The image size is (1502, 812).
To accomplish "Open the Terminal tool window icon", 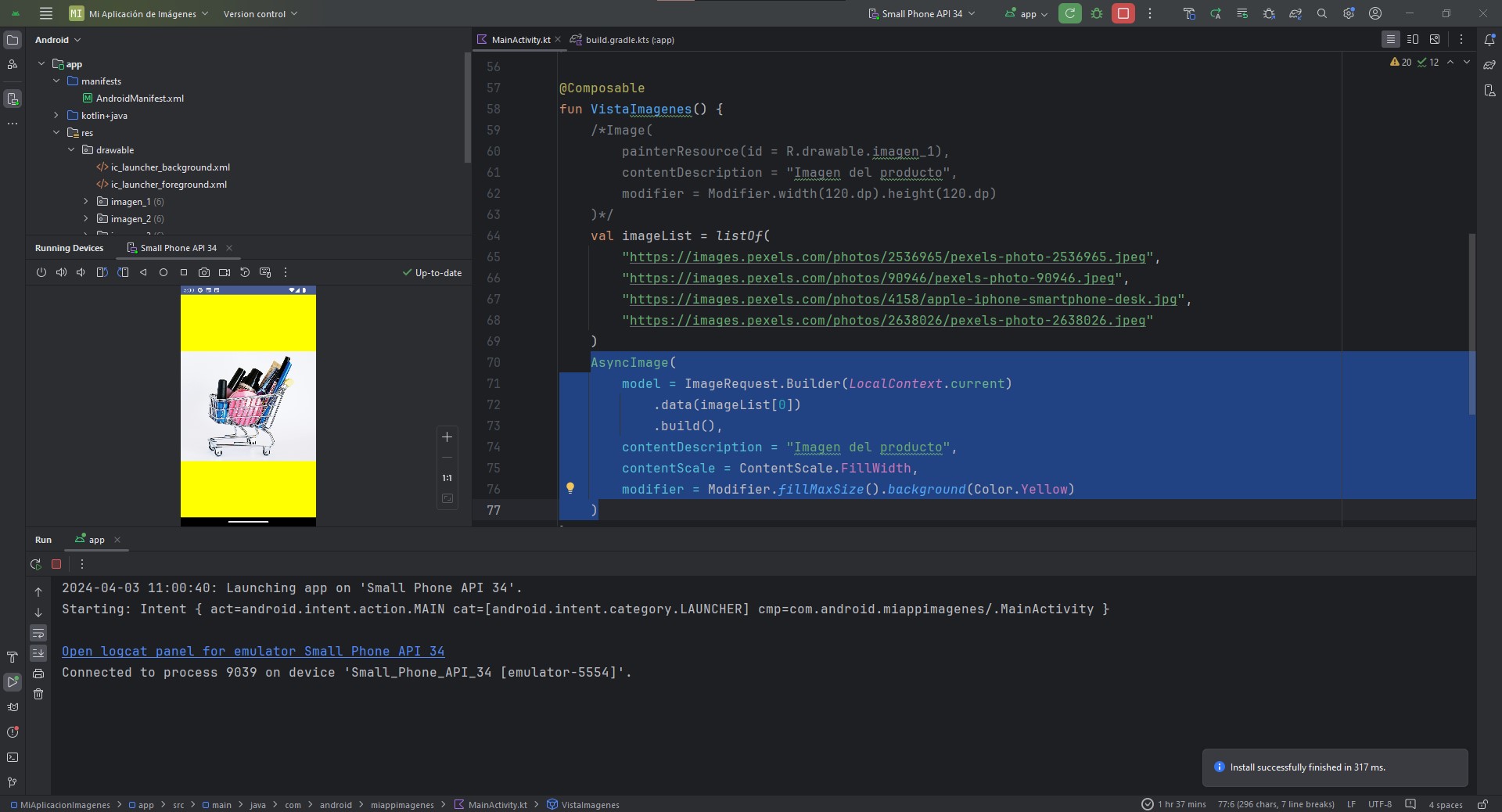I will point(13,757).
